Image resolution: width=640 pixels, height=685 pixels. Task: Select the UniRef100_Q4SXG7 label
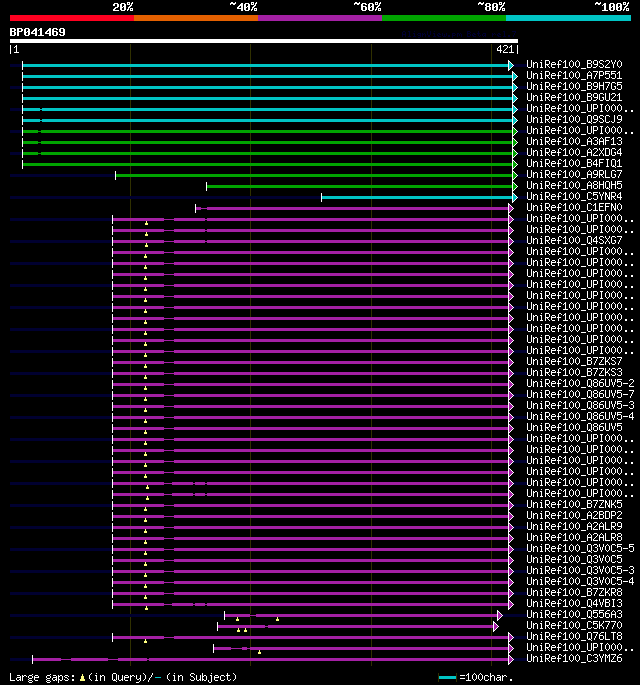click(x=574, y=240)
